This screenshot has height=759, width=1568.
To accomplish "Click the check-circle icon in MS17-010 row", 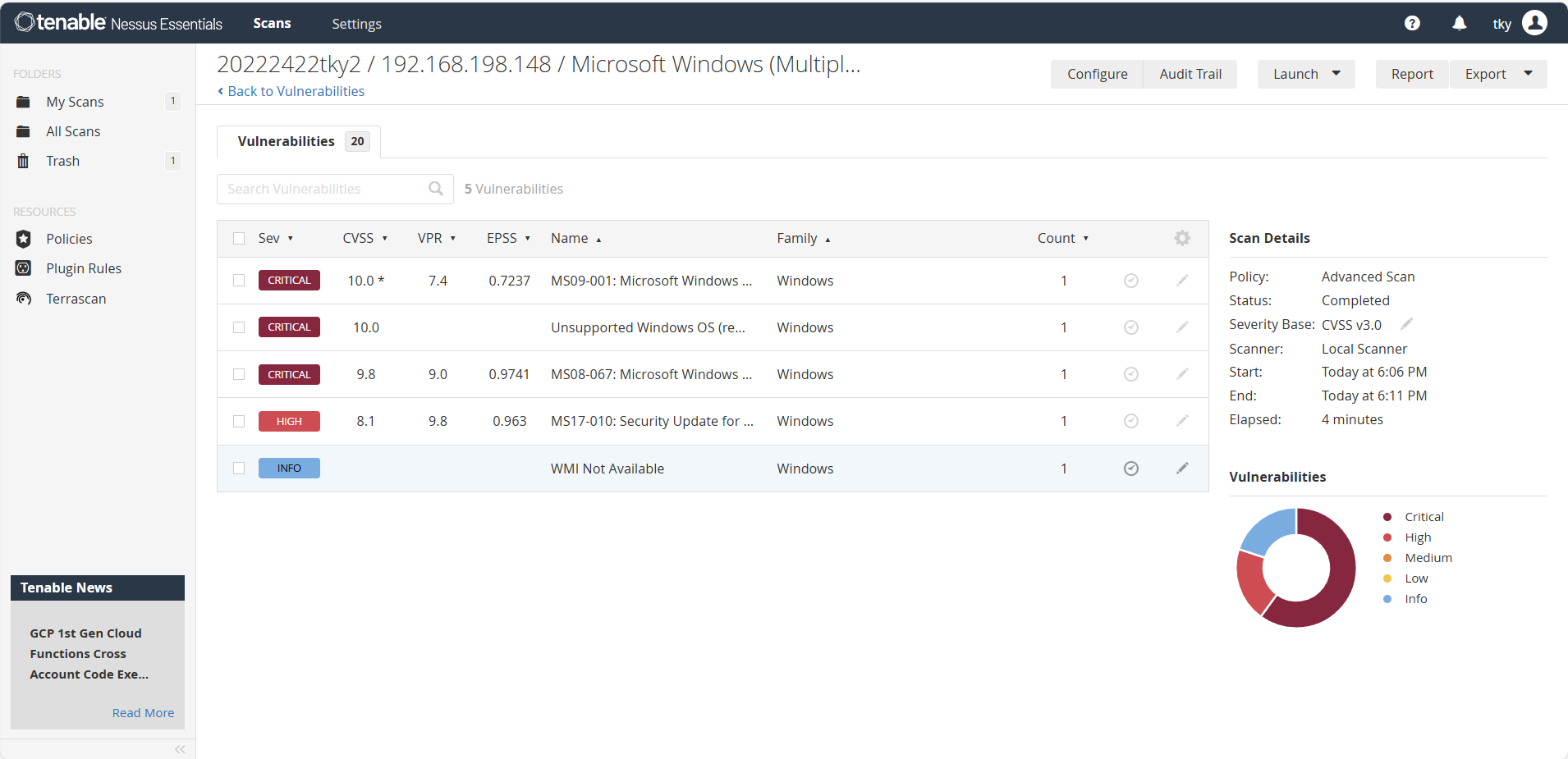I will click(1131, 421).
